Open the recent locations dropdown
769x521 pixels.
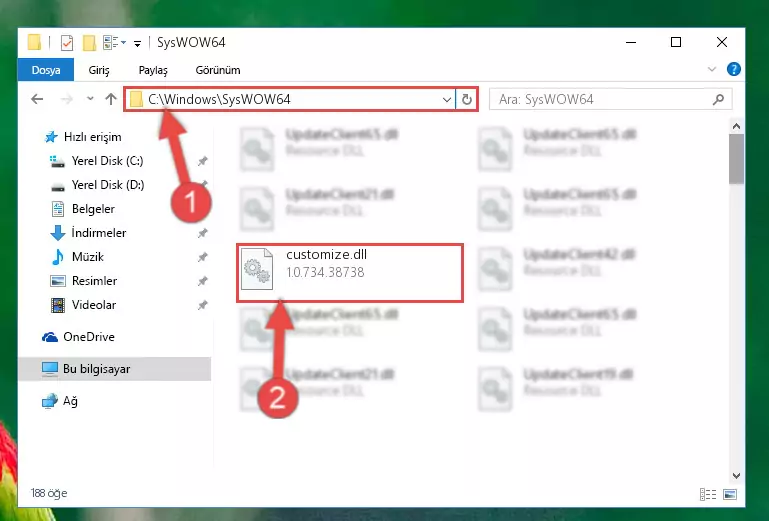[90, 99]
